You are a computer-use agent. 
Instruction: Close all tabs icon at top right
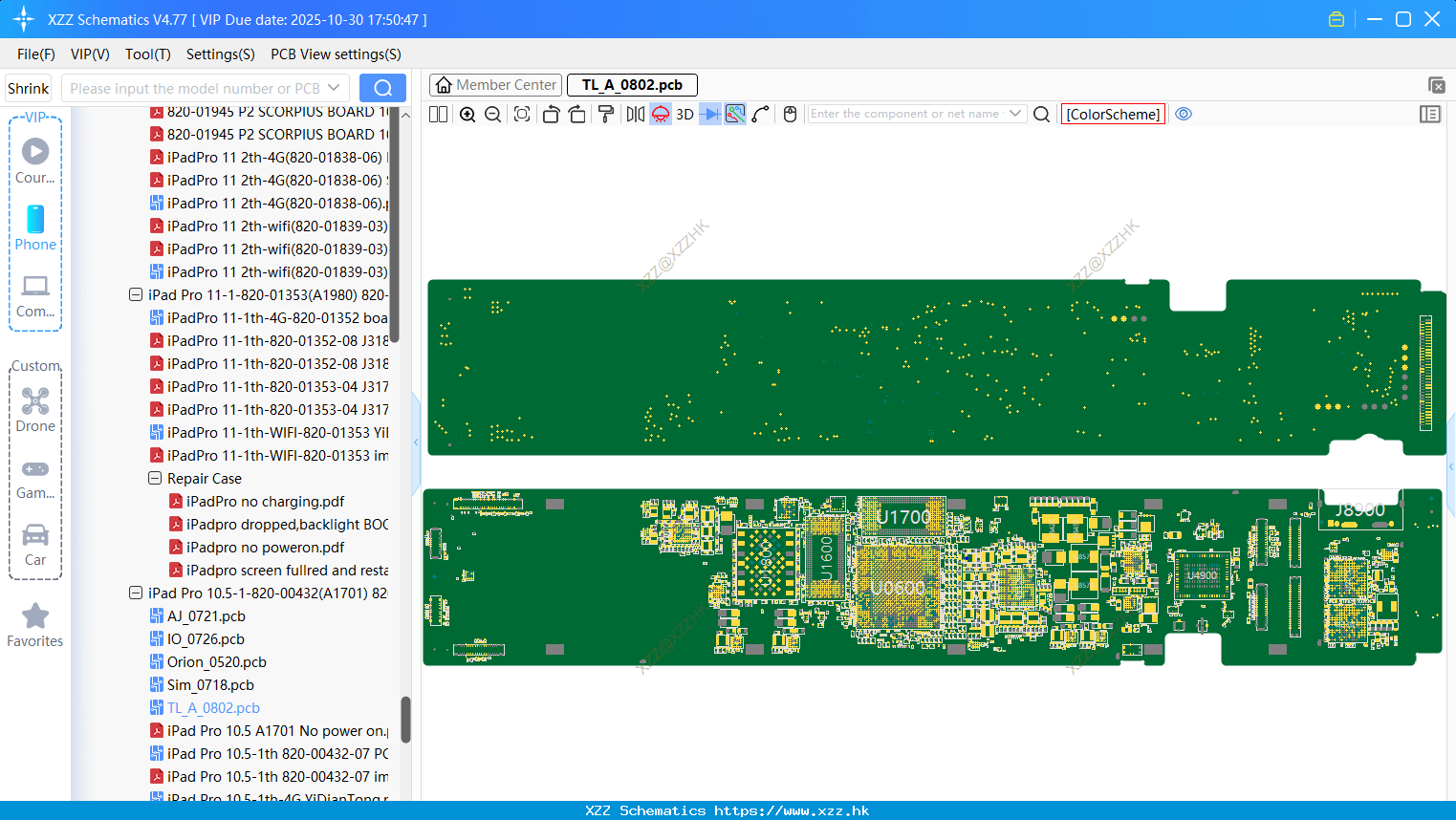coord(1436,85)
